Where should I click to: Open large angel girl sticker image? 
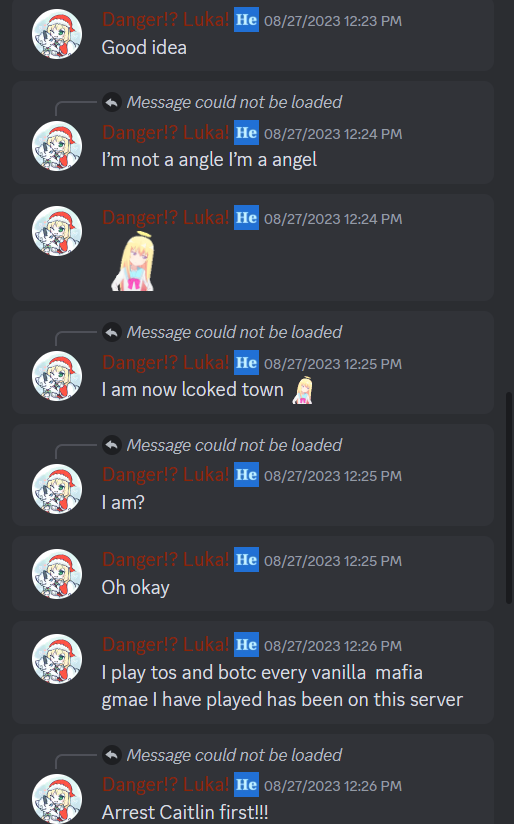(x=133, y=261)
